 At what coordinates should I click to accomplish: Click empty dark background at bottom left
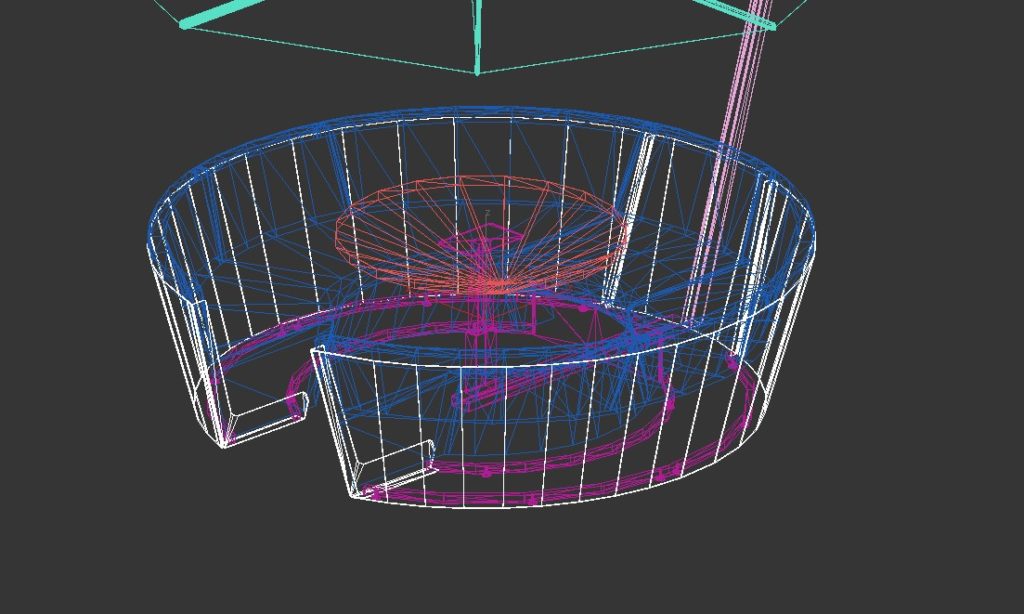[x=100, y=540]
